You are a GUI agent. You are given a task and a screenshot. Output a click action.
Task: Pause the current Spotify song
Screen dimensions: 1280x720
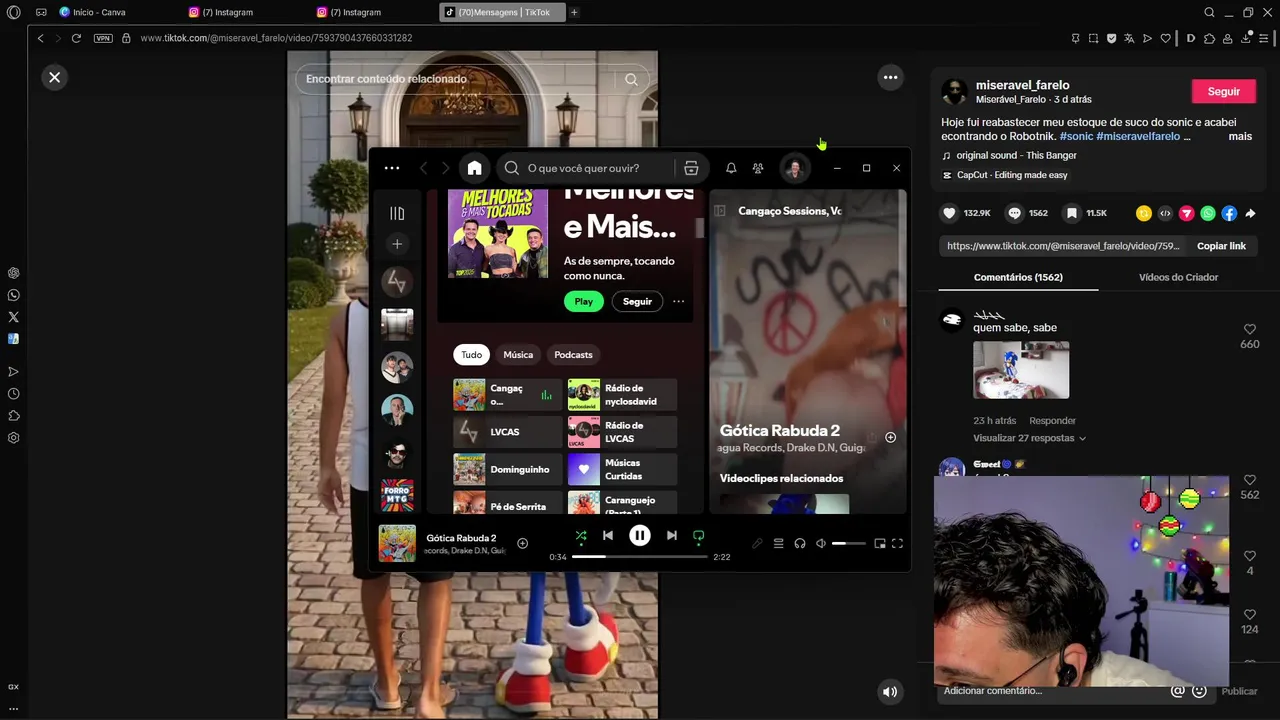click(640, 536)
